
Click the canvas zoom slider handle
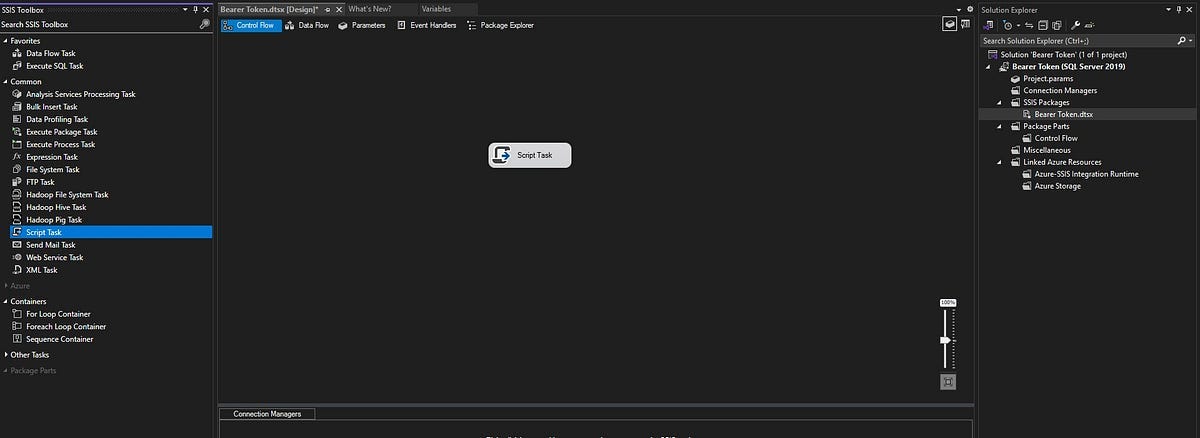(945, 340)
